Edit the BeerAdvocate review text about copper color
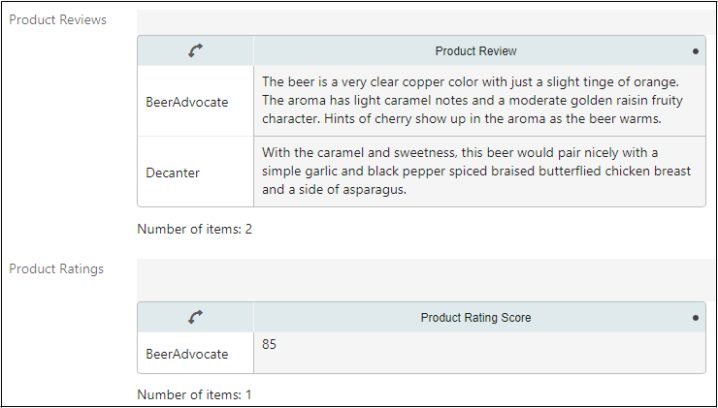The image size is (718, 408). (x=479, y=101)
